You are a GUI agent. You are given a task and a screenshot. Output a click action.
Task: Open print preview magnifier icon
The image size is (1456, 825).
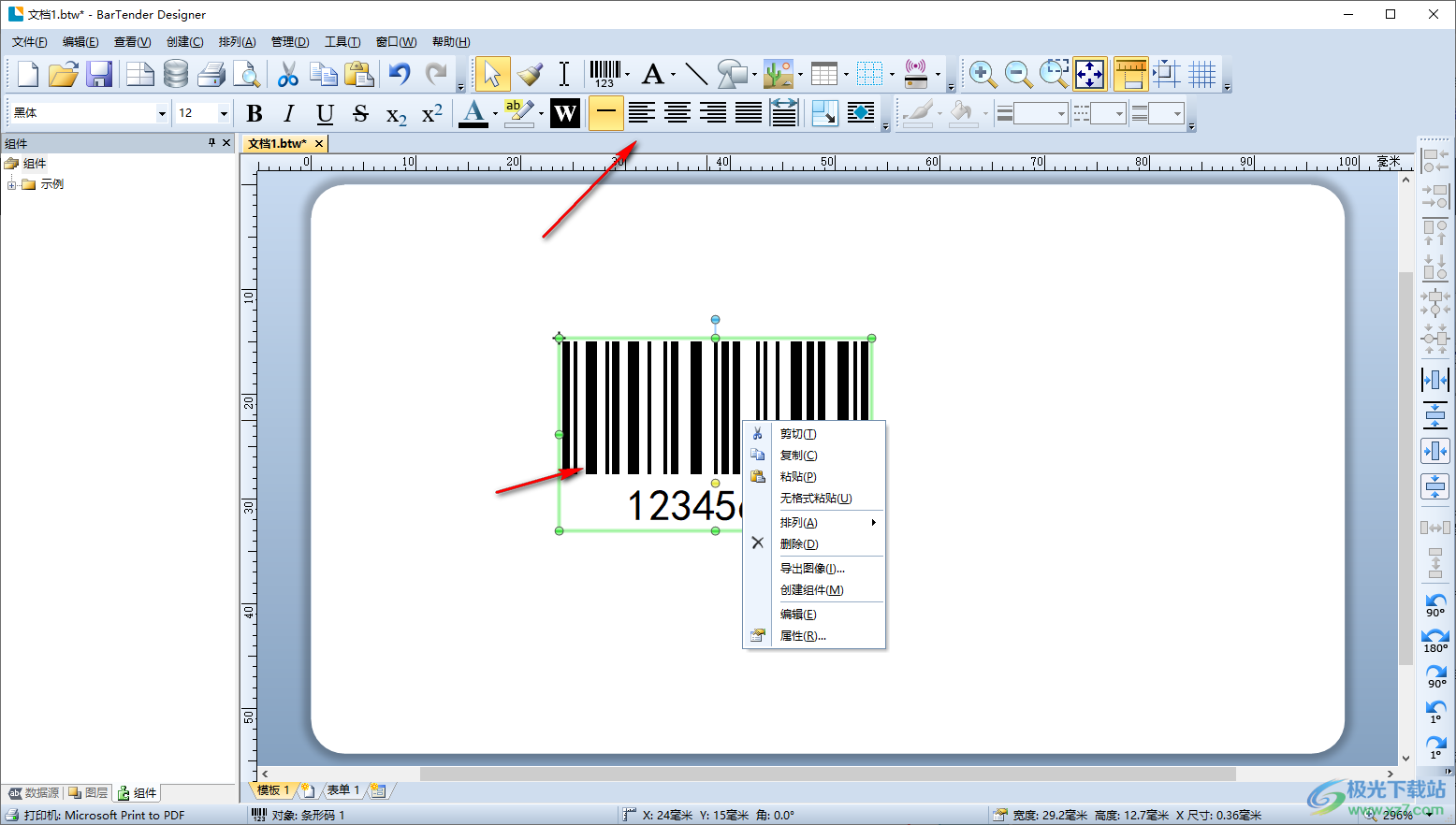pos(246,74)
